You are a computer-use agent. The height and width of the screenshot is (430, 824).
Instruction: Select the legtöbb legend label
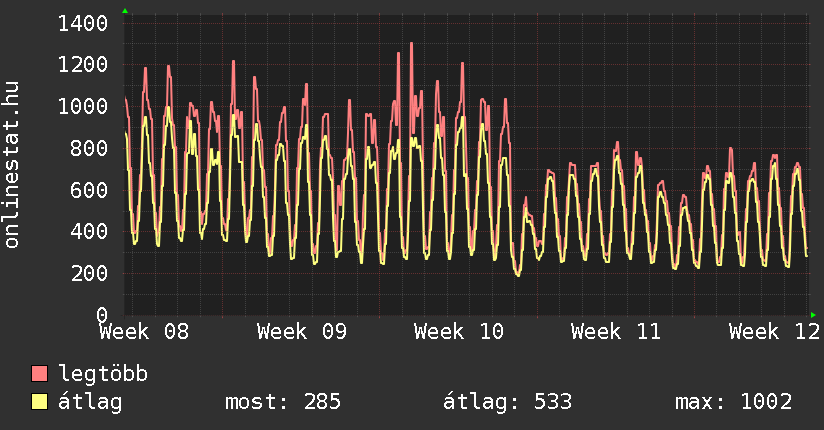pyautogui.click(x=103, y=375)
